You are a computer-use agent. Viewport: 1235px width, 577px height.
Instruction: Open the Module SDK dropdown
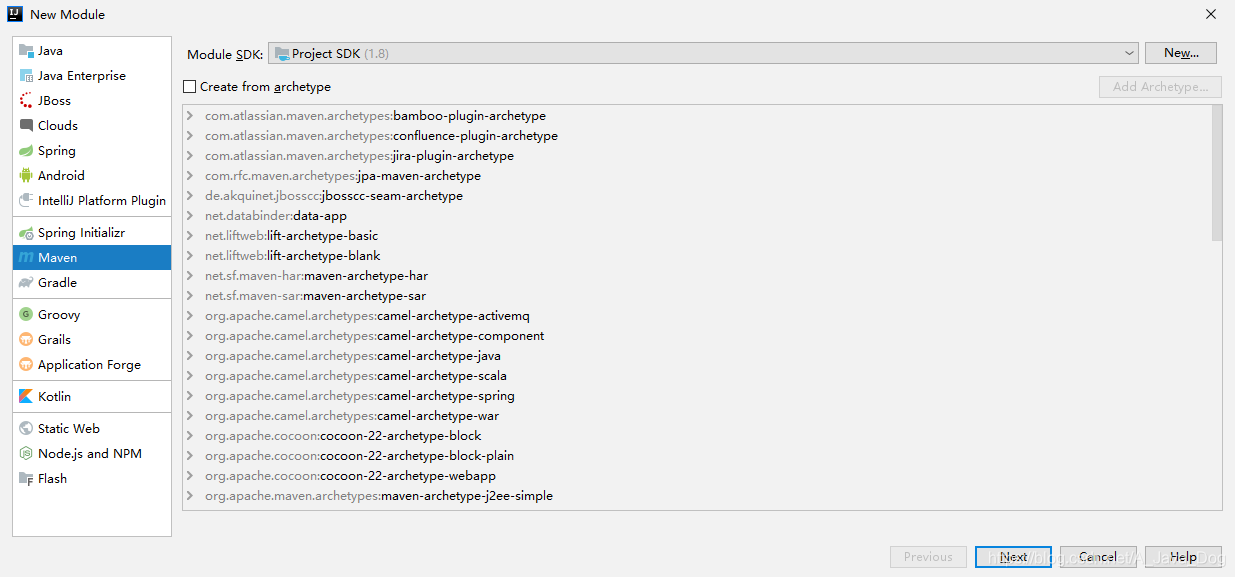coord(703,53)
